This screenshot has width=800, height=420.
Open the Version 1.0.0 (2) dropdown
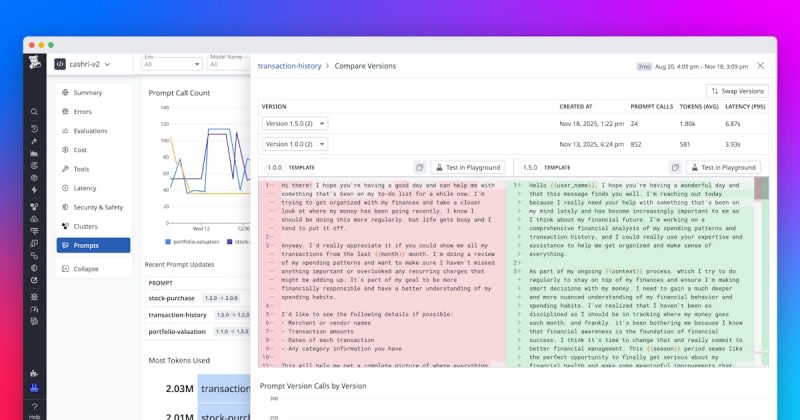294,144
